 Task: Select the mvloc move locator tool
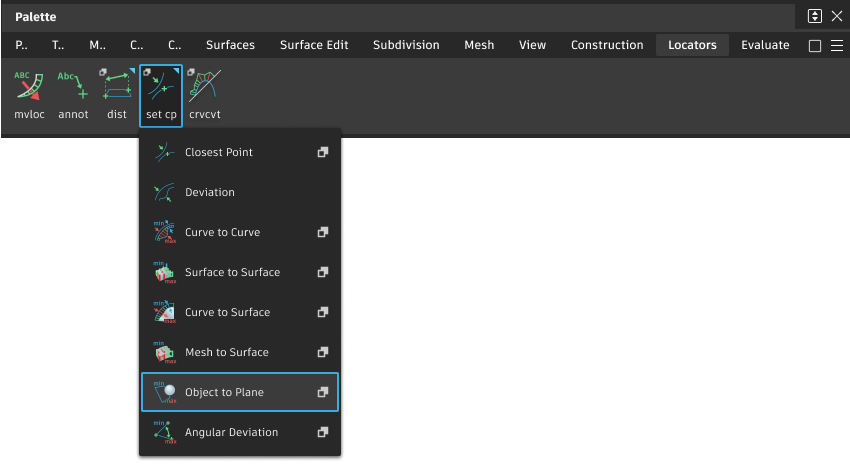(29, 92)
